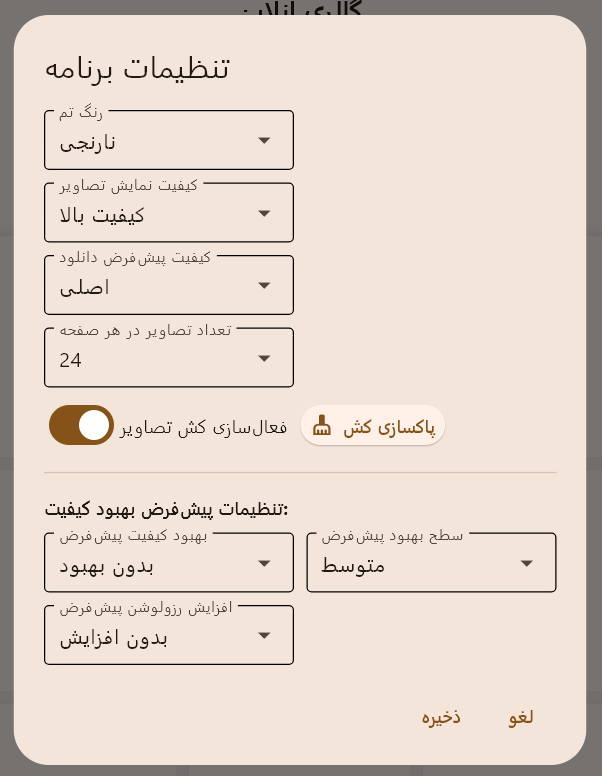Click the ذخیره save button
The width and height of the screenshot is (602, 776).
[x=441, y=717]
